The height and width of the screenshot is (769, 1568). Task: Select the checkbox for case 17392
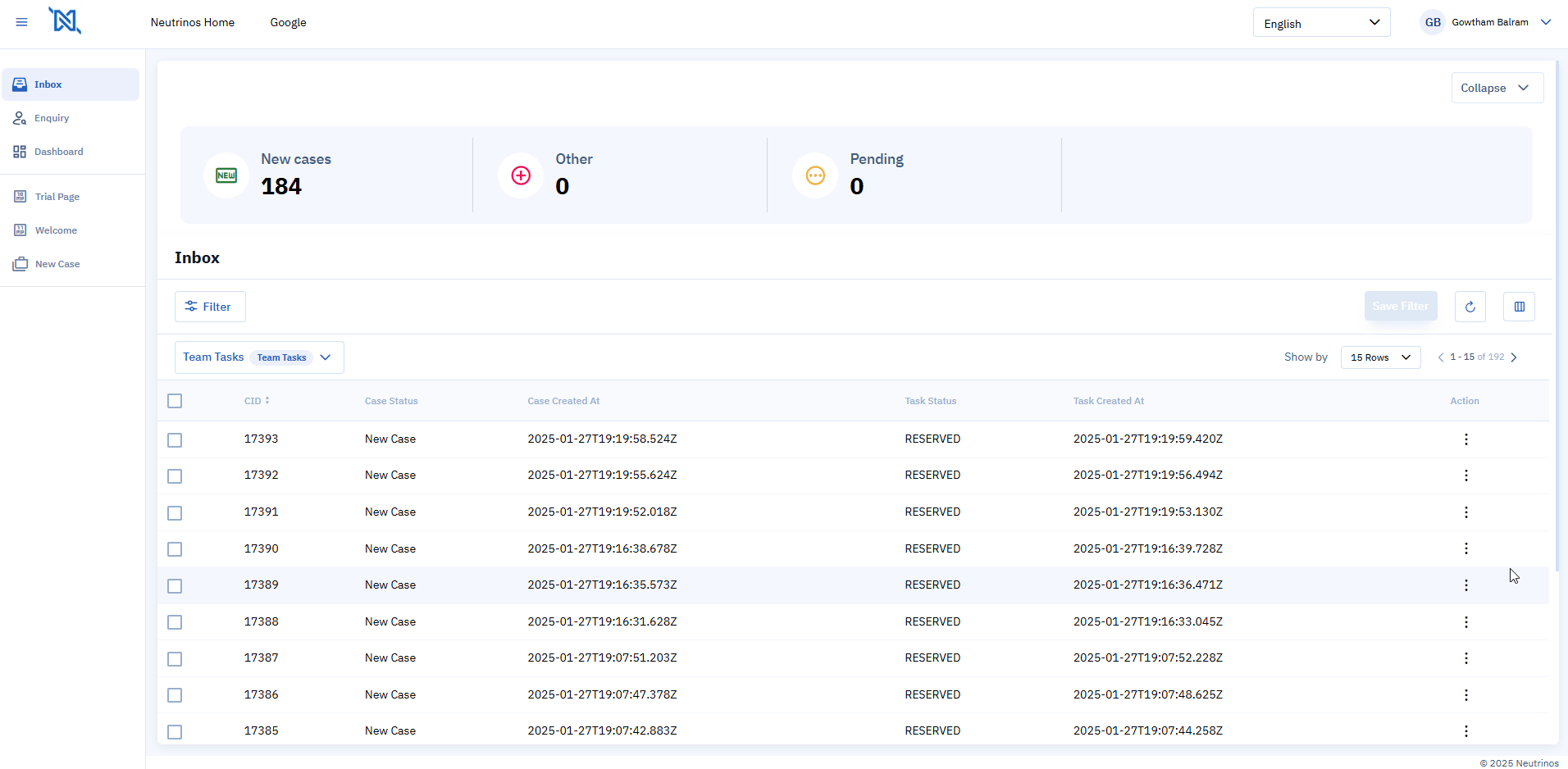coord(175,476)
